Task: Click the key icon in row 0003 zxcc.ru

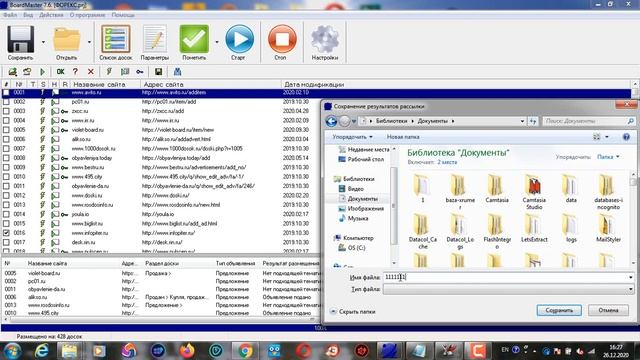Action: tap(64, 111)
